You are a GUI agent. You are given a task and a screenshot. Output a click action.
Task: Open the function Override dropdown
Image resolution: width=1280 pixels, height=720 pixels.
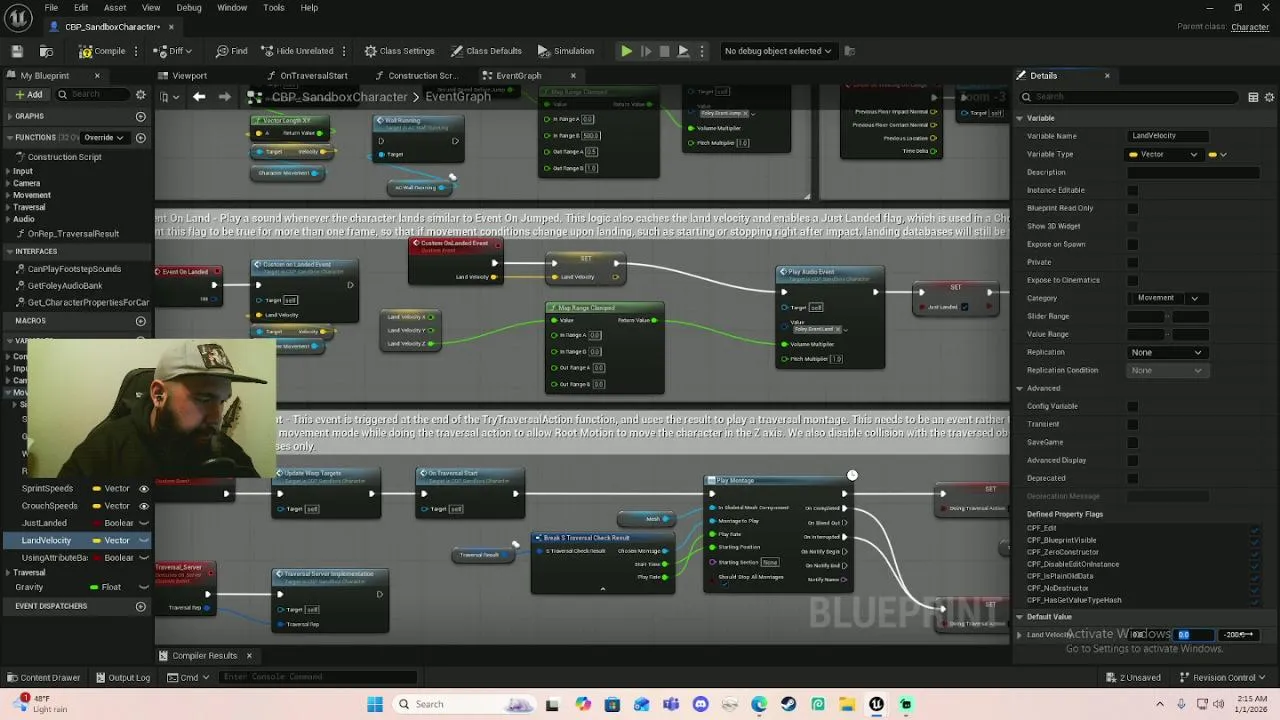tap(103, 137)
